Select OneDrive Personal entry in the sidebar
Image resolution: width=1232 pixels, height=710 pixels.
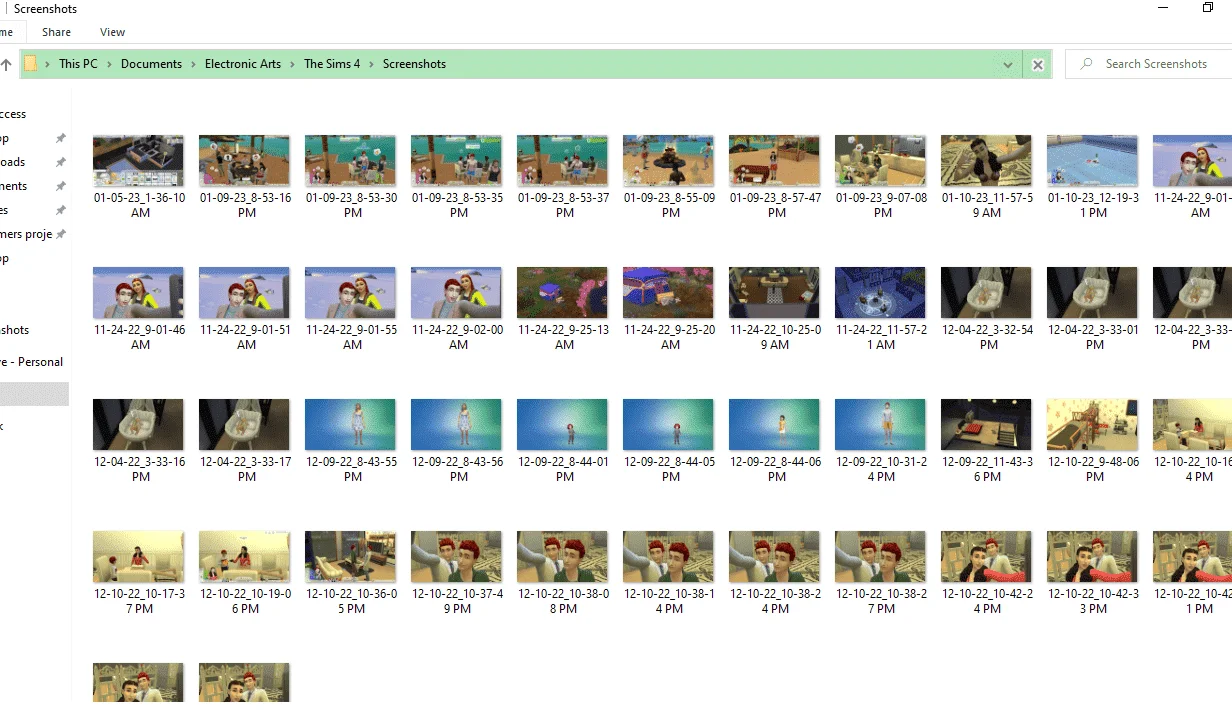(32, 362)
